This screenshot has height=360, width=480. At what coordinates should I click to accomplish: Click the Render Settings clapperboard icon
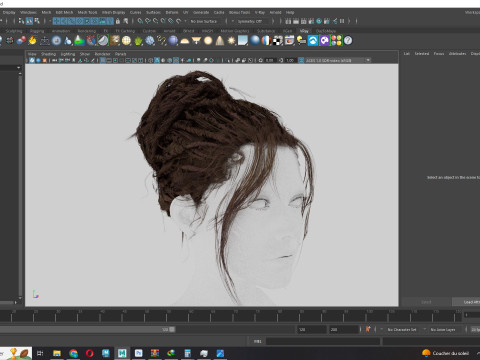coord(311,21)
